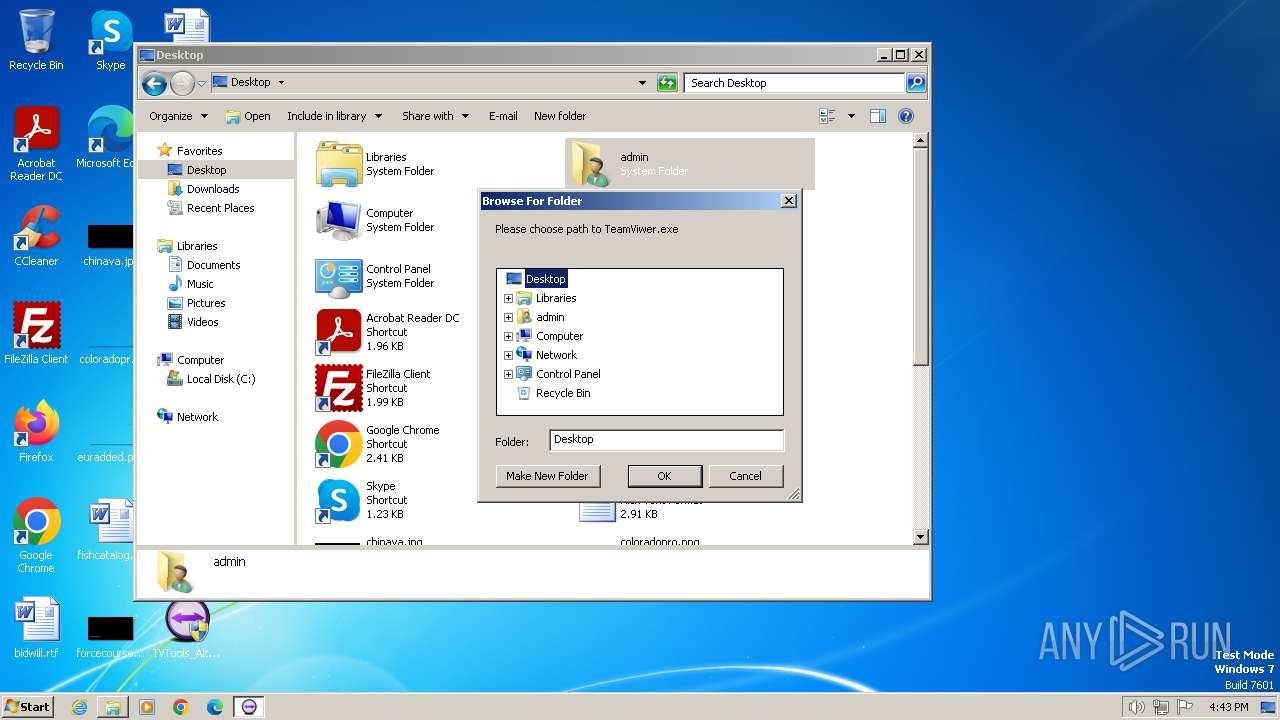Click the Explorer Back navigation arrow
This screenshot has width=1280, height=720.
click(154, 83)
